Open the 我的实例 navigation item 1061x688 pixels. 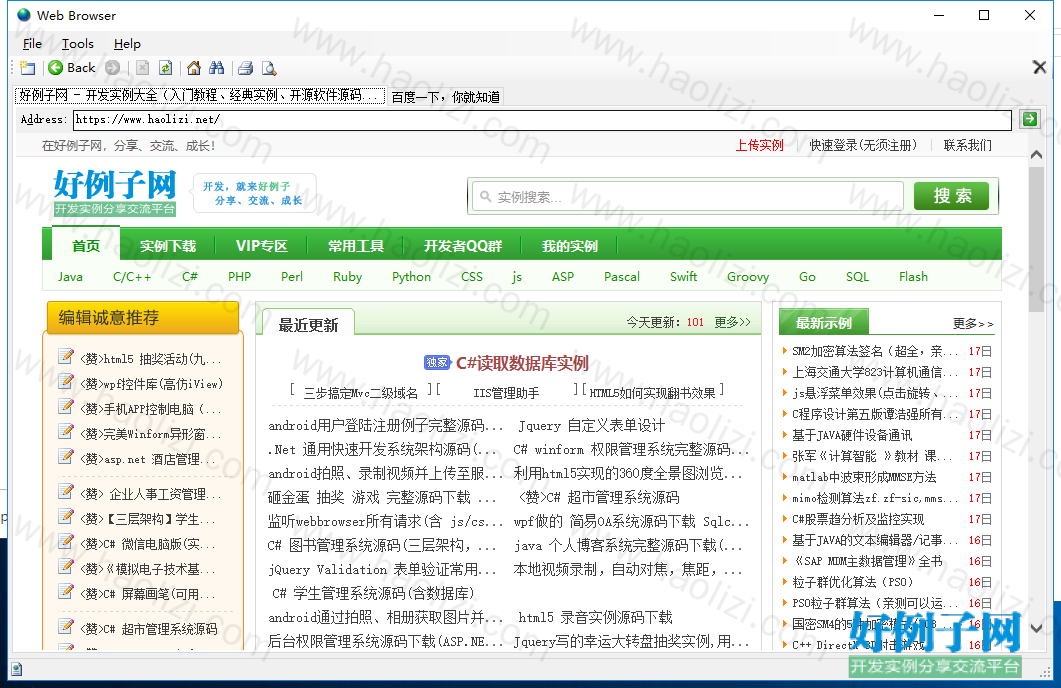point(570,246)
